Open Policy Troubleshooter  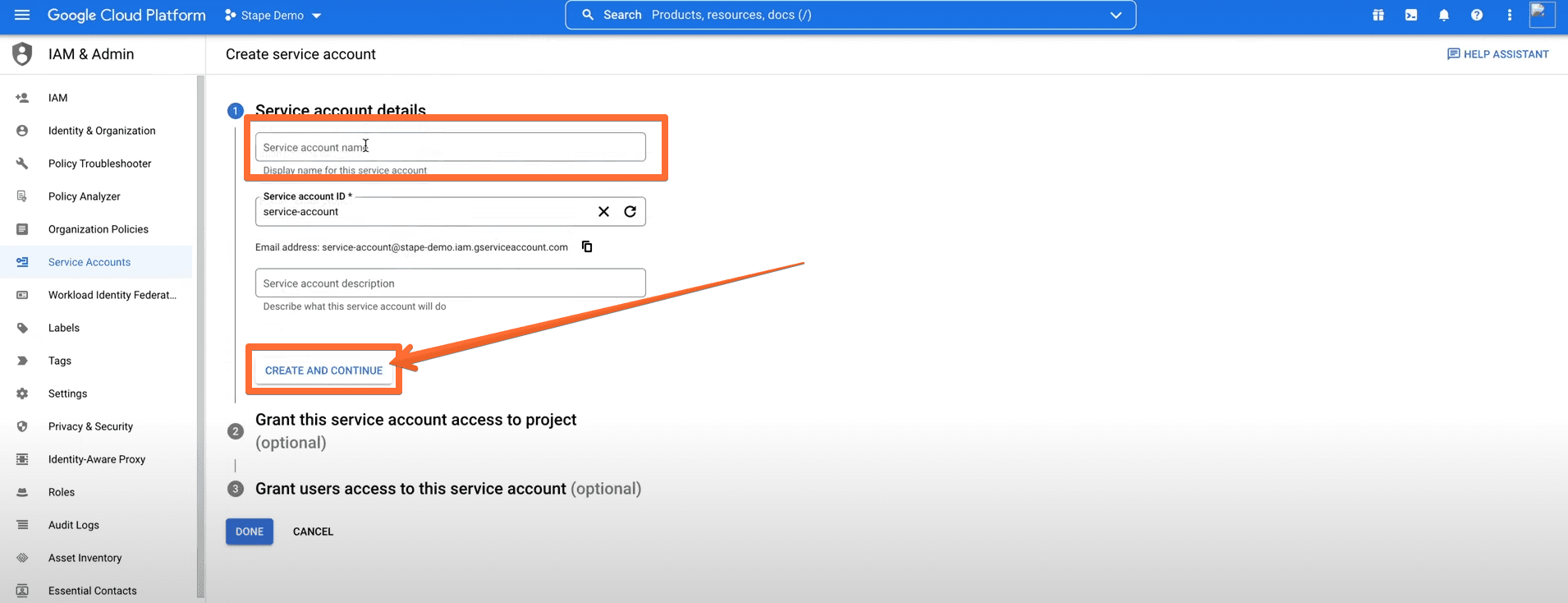(99, 163)
